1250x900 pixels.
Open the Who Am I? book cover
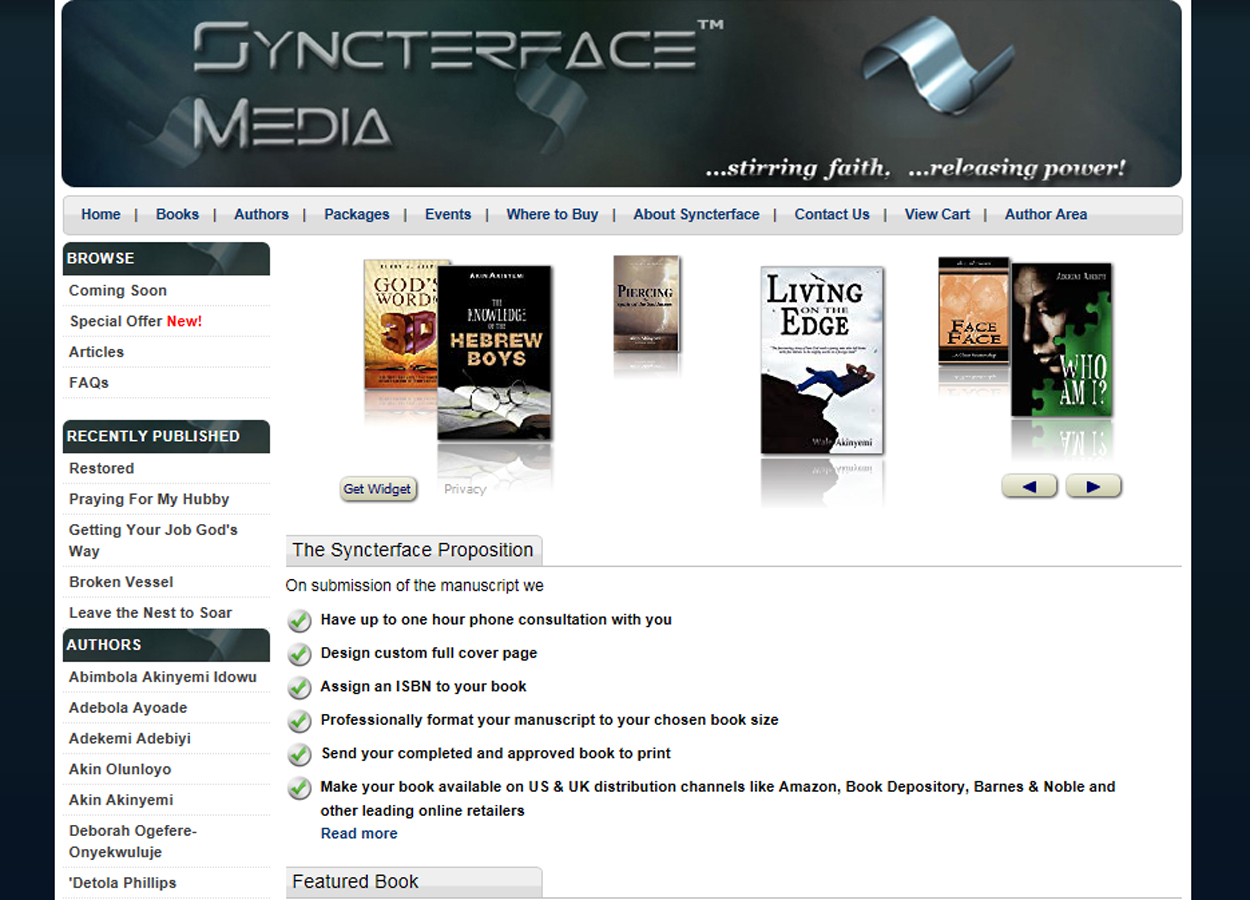pyautogui.click(x=1062, y=340)
